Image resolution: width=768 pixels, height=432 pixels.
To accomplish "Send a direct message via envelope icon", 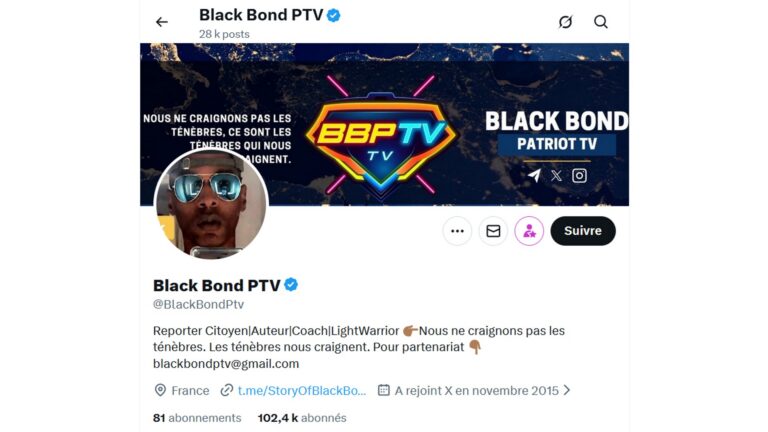I will point(493,231).
